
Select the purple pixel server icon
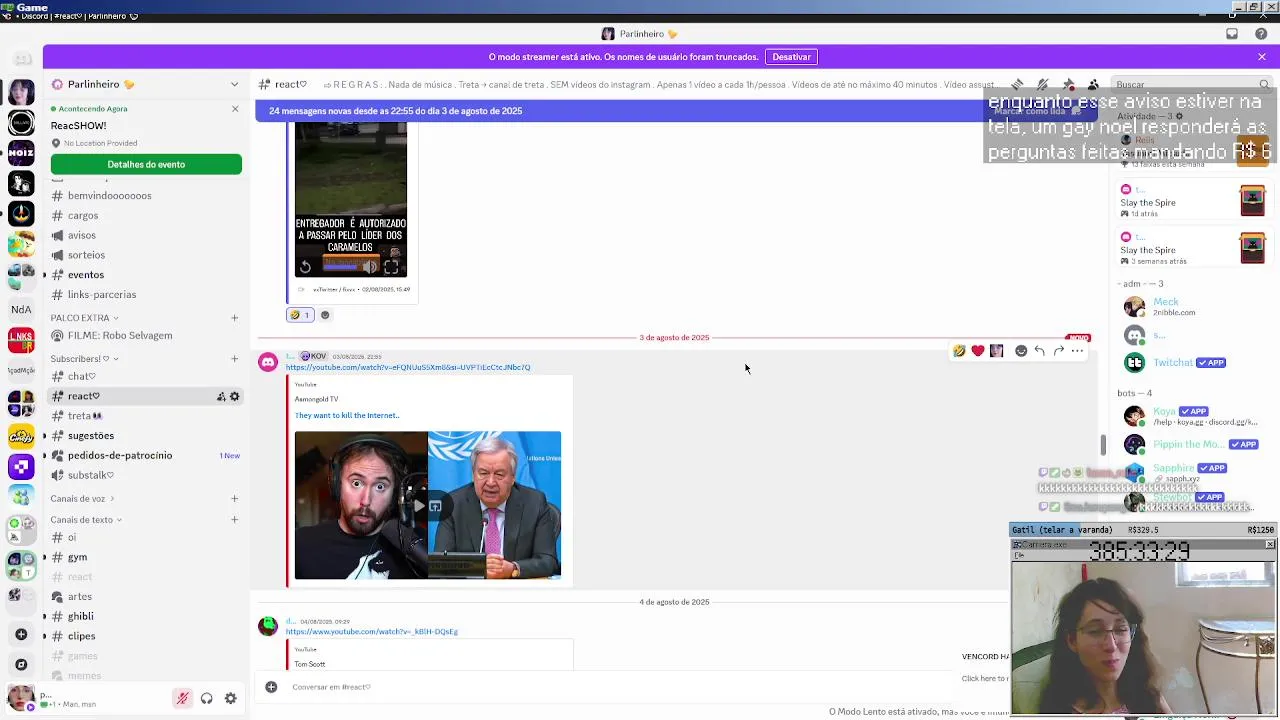[x=21, y=467]
